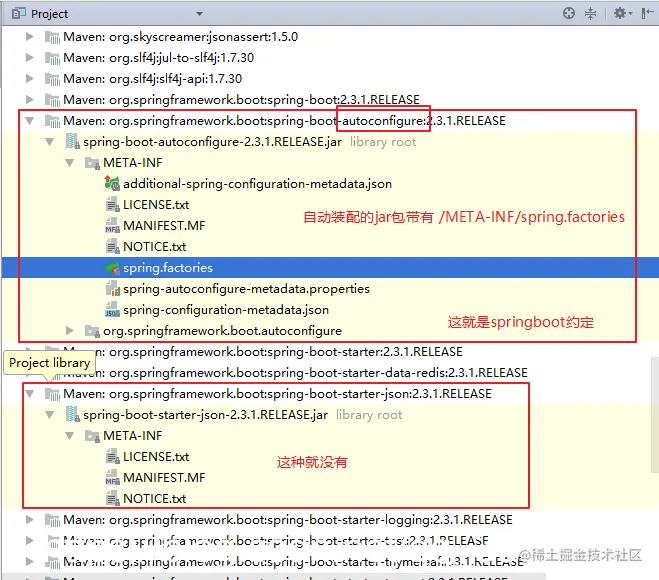659x580 pixels.
Task: Click NOTICE.txt file icon in starter-json jar
Action: coord(112,498)
